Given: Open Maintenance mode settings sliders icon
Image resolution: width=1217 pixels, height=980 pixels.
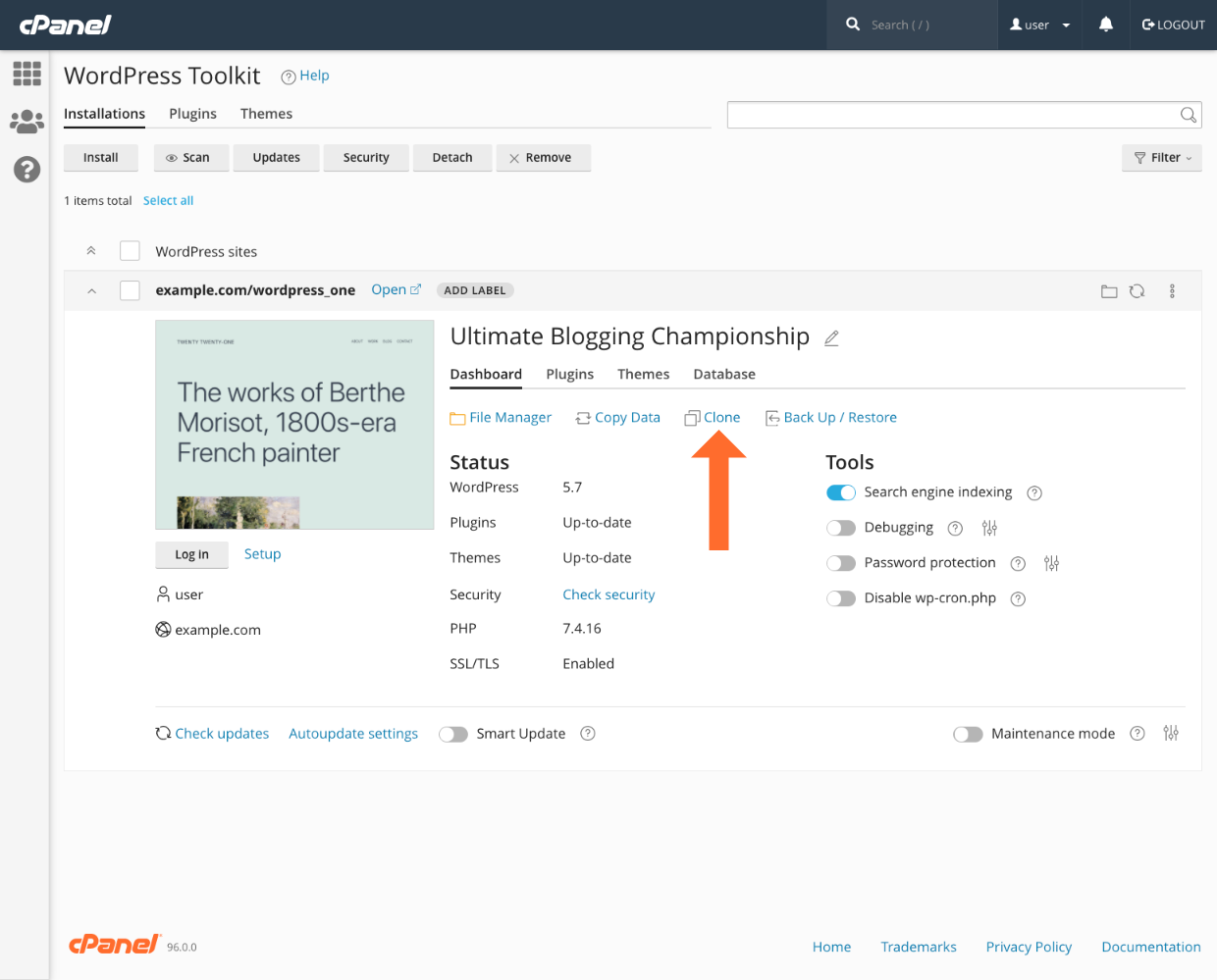Looking at the screenshot, I should click(x=1171, y=734).
